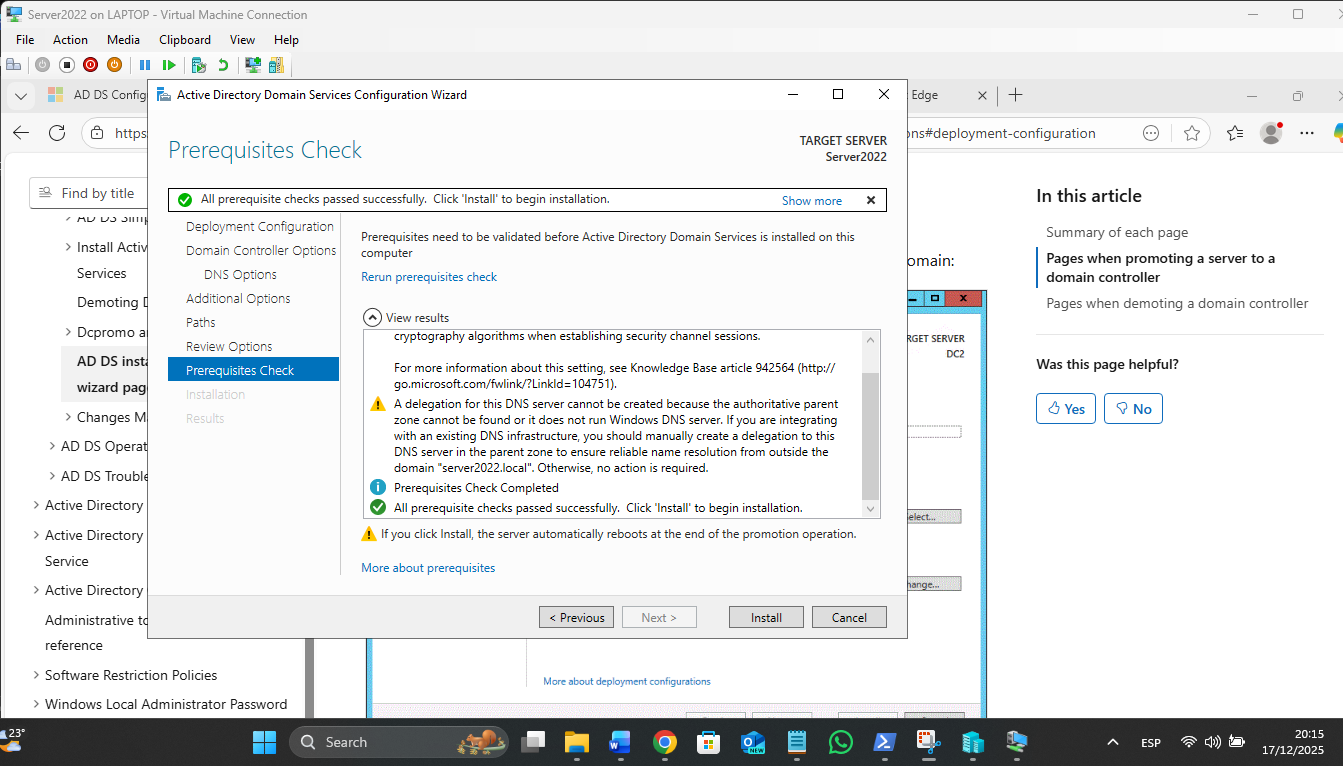Select Deployment Configuration wizard page
The width and height of the screenshot is (1343, 766).
pos(259,227)
